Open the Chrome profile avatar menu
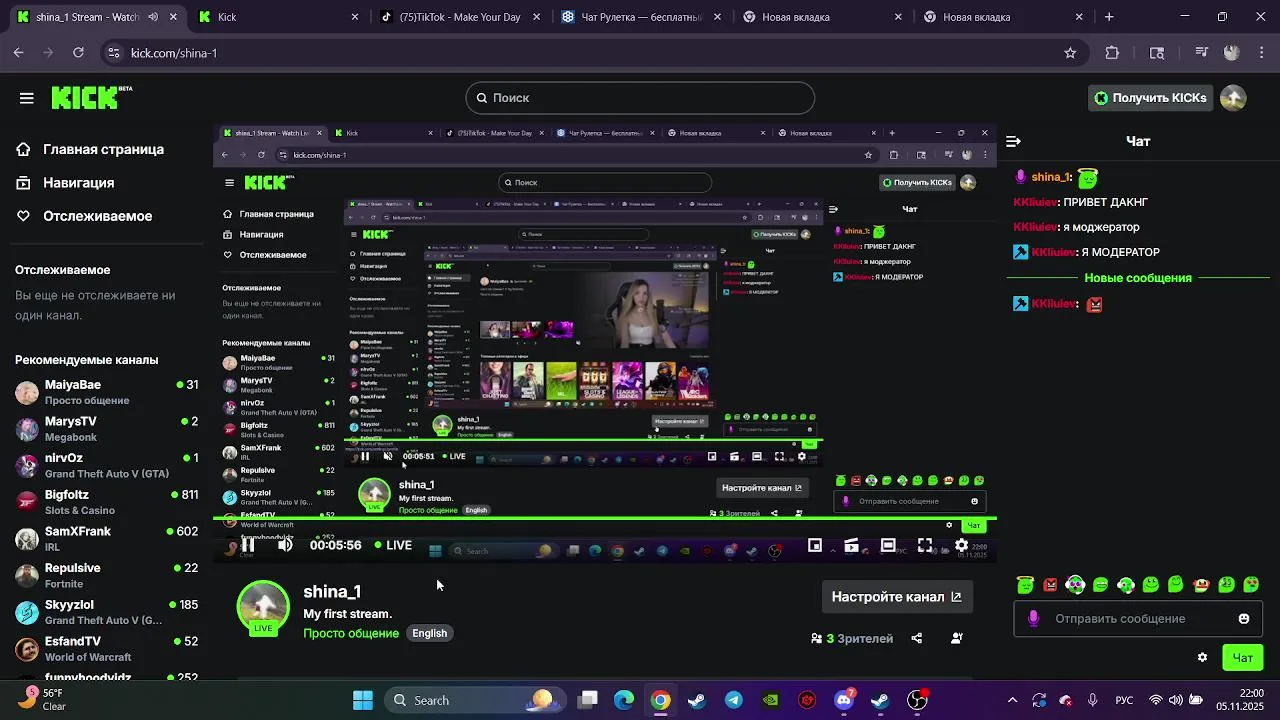 (1232, 53)
